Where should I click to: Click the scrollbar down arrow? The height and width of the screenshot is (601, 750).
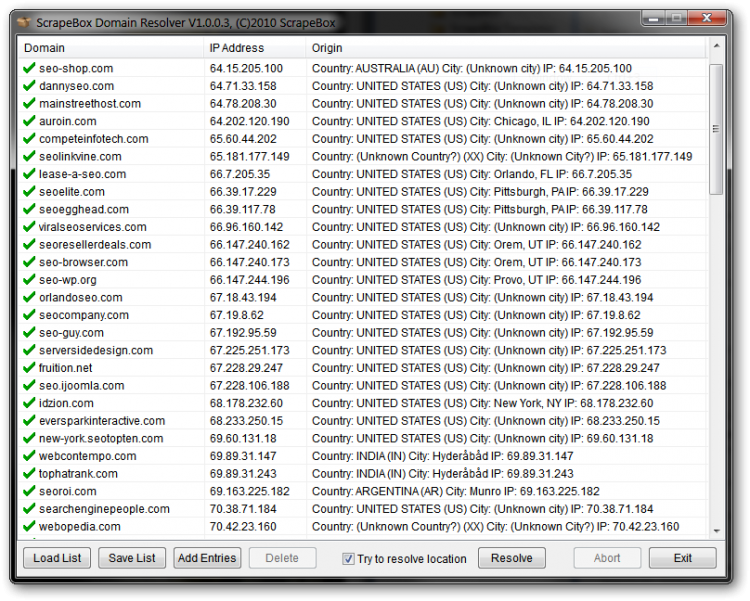pos(716,531)
